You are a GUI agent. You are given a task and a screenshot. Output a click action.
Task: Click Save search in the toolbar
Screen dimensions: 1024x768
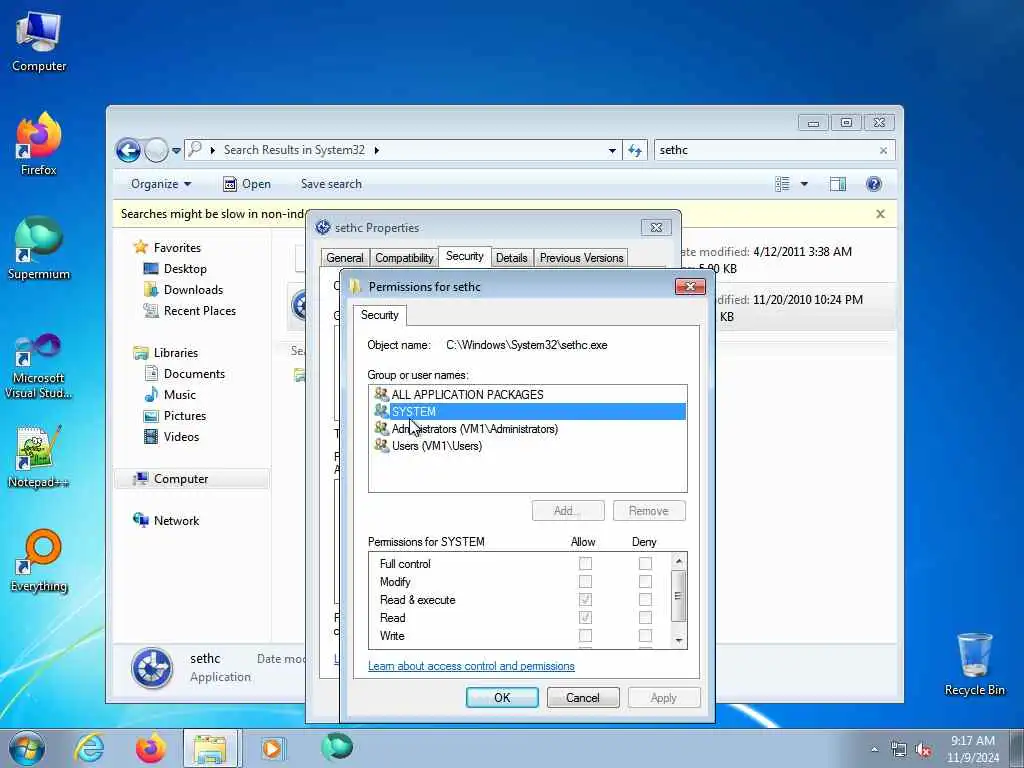coord(331,184)
